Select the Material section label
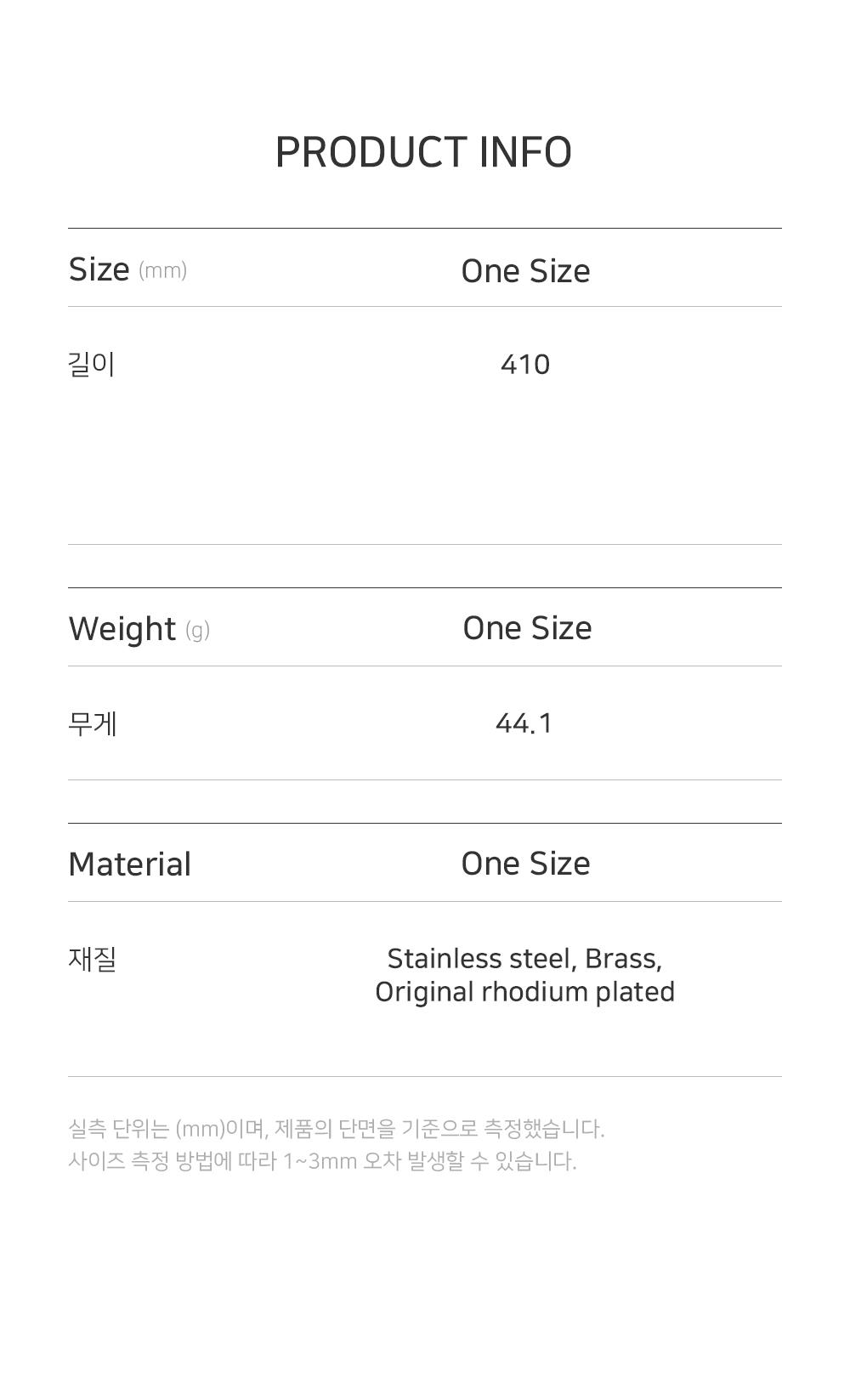 coord(129,864)
